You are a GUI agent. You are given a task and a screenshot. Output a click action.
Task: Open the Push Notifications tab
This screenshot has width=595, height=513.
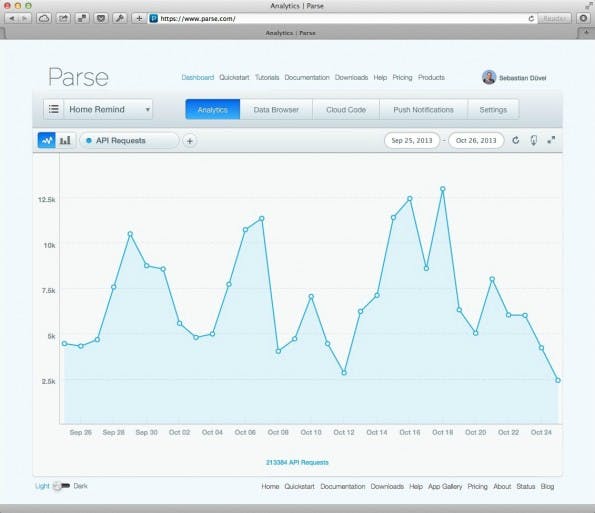tap(423, 109)
